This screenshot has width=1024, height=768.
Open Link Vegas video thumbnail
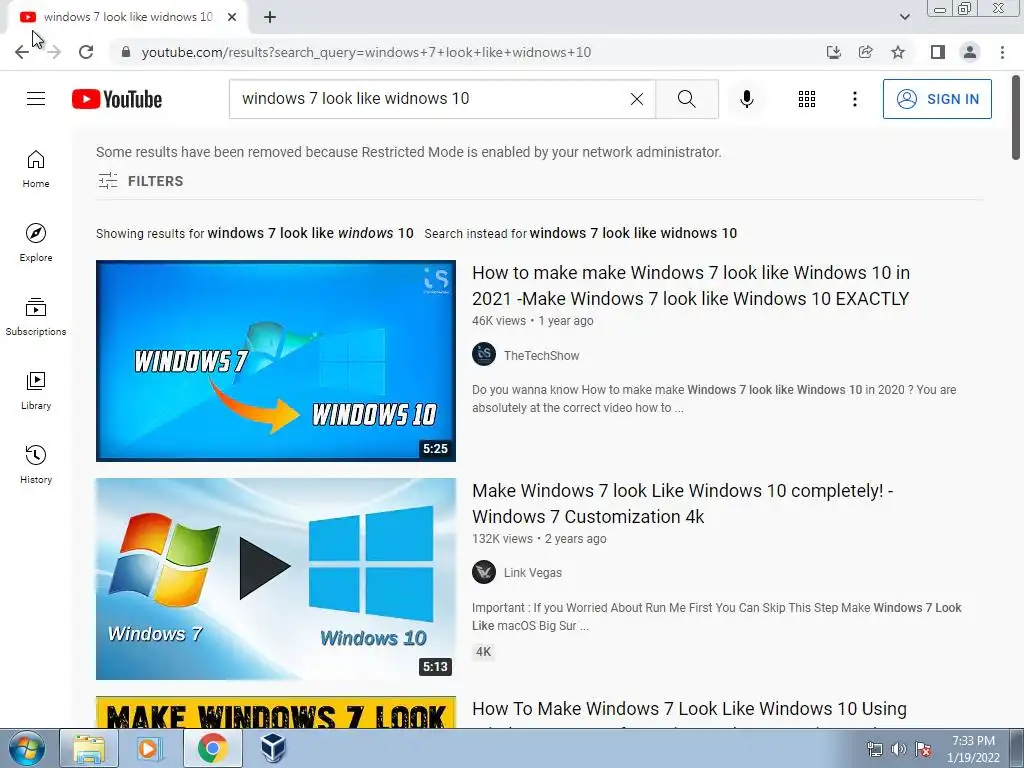[x=276, y=579]
